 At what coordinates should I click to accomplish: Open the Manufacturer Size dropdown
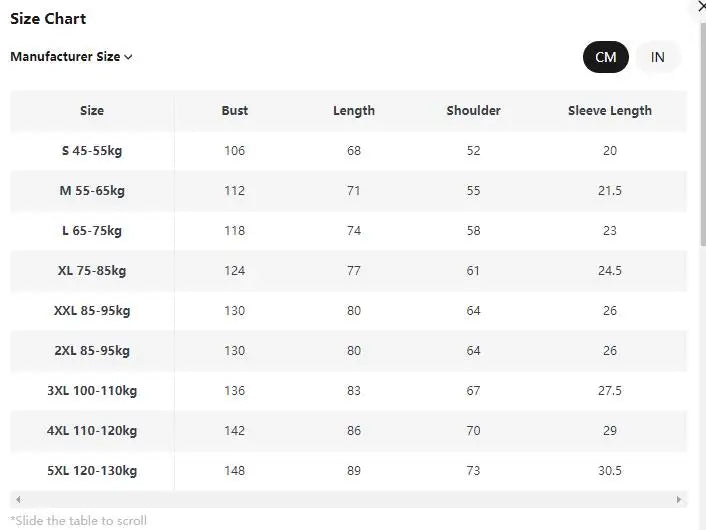tap(71, 57)
